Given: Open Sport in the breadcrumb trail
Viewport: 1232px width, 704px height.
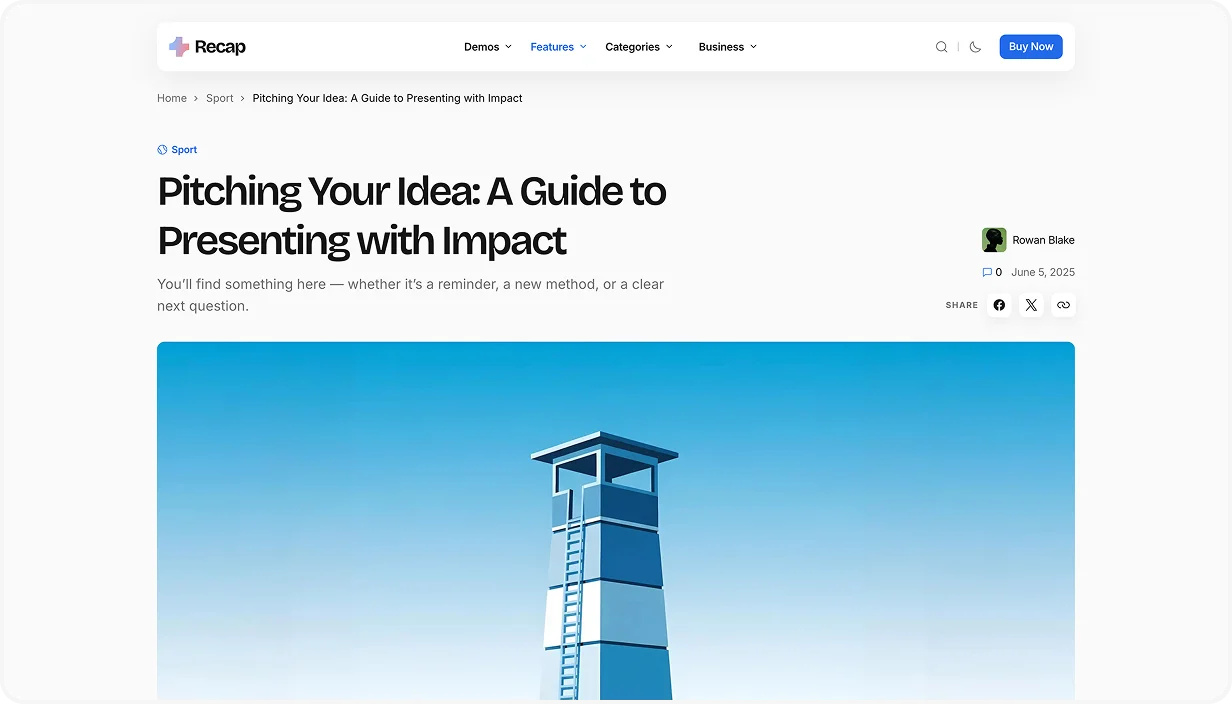Looking at the screenshot, I should pyautogui.click(x=219, y=98).
